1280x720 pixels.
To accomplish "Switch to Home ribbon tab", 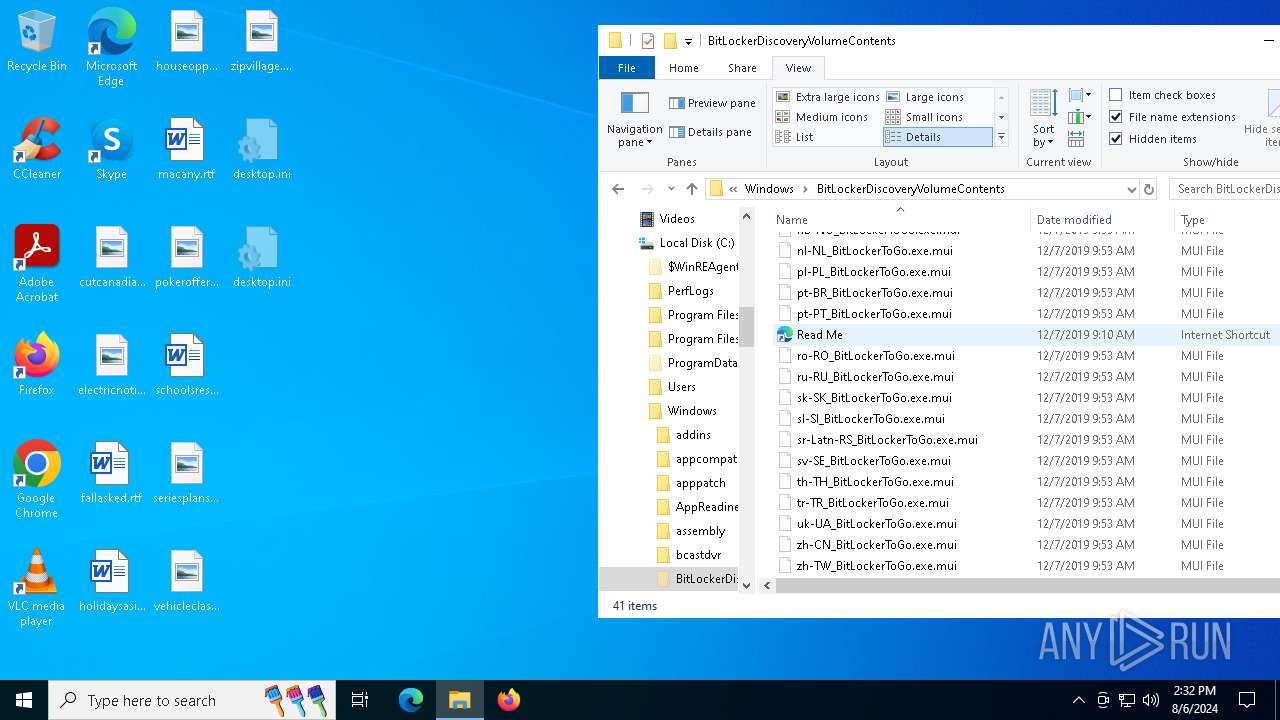I will [684, 68].
